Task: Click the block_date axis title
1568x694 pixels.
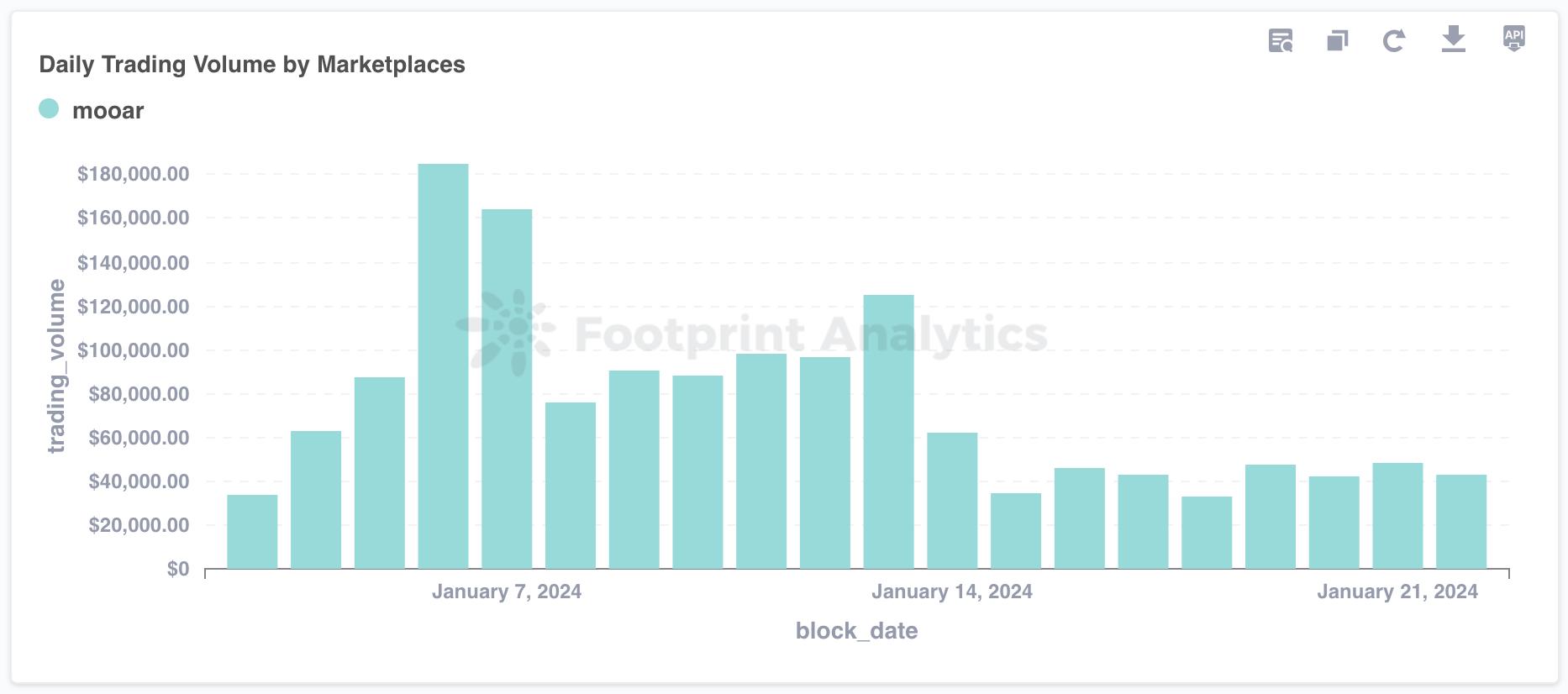Action: pos(856,631)
